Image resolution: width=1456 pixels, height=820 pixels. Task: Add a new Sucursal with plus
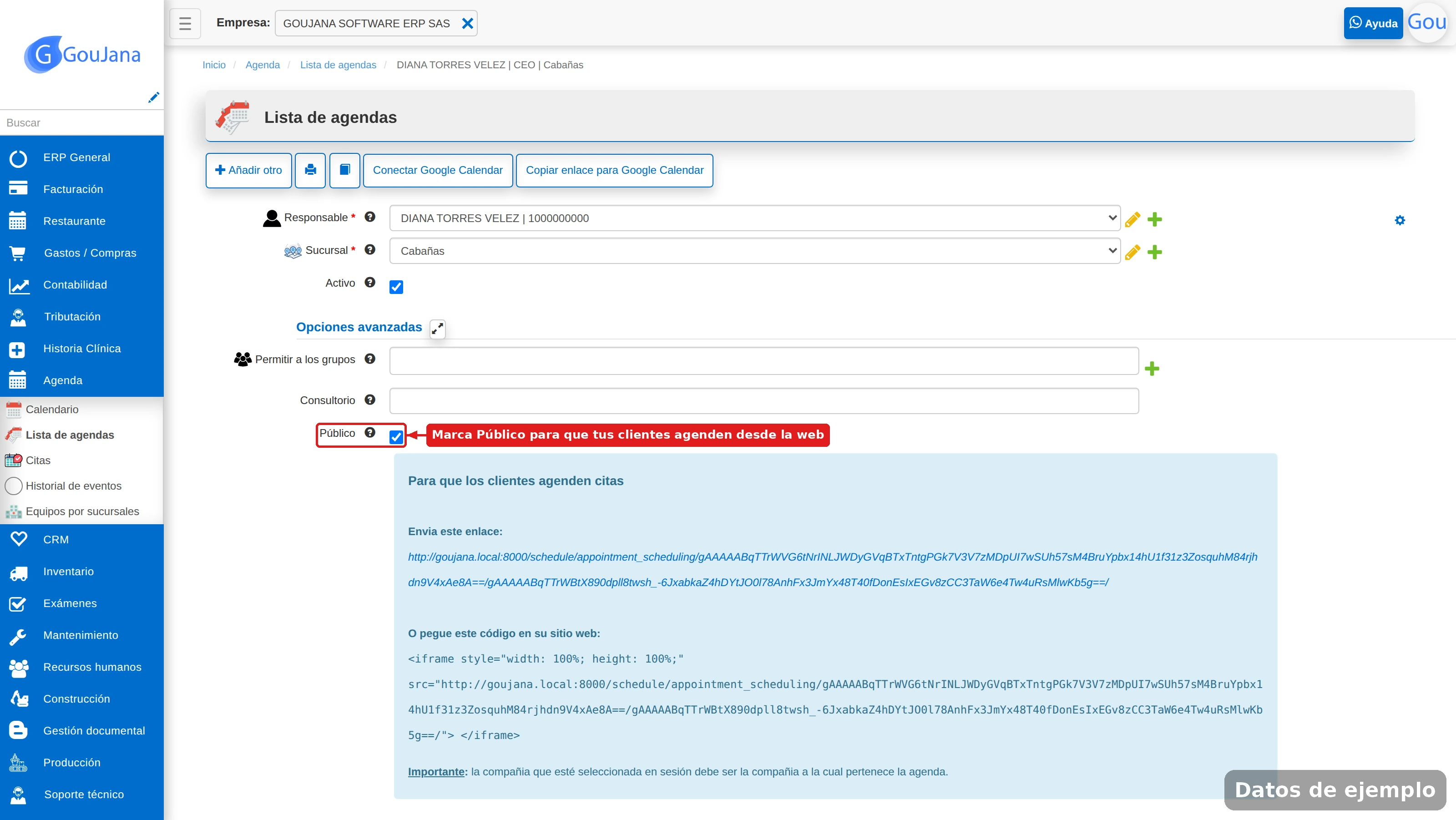1155,252
